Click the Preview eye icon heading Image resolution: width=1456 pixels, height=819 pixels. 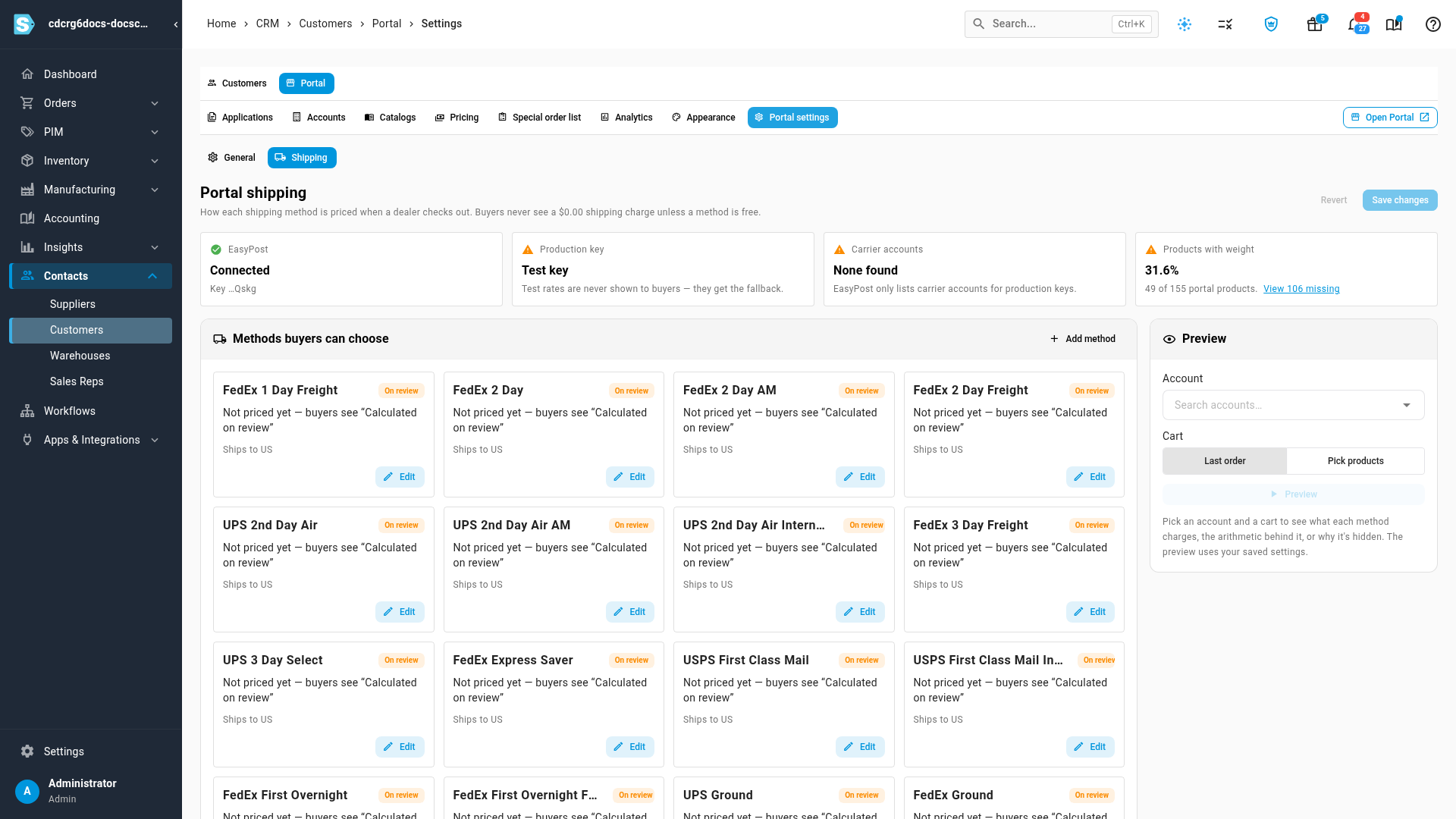point(1169,339)
